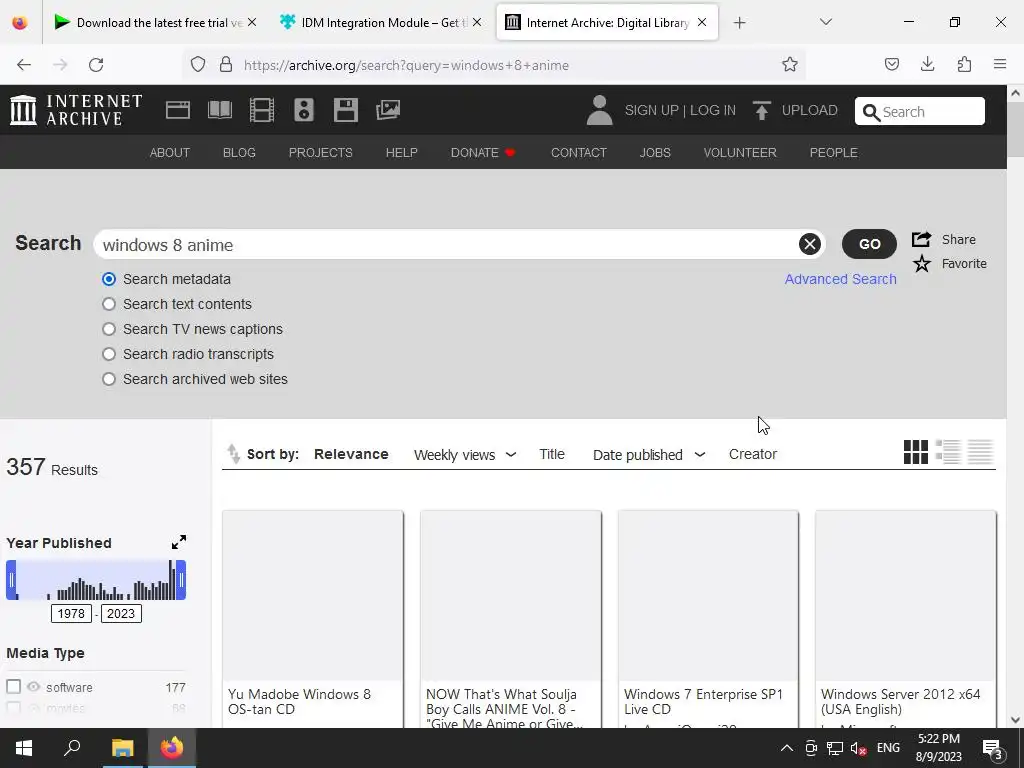Show hidden system tray icons
1024x768 pixels.
[787, 748]
